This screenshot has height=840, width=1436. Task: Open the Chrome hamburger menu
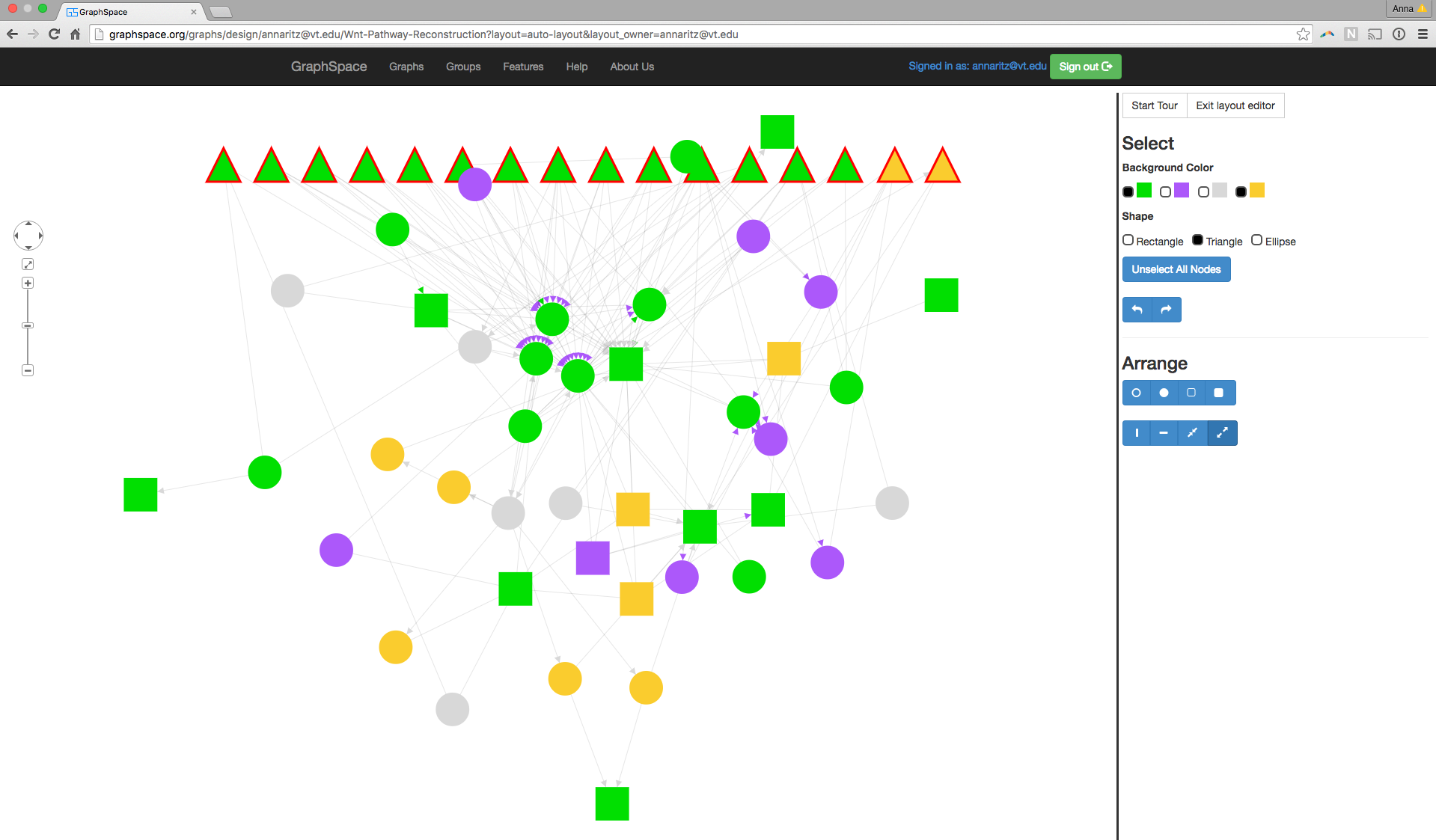1423,34
